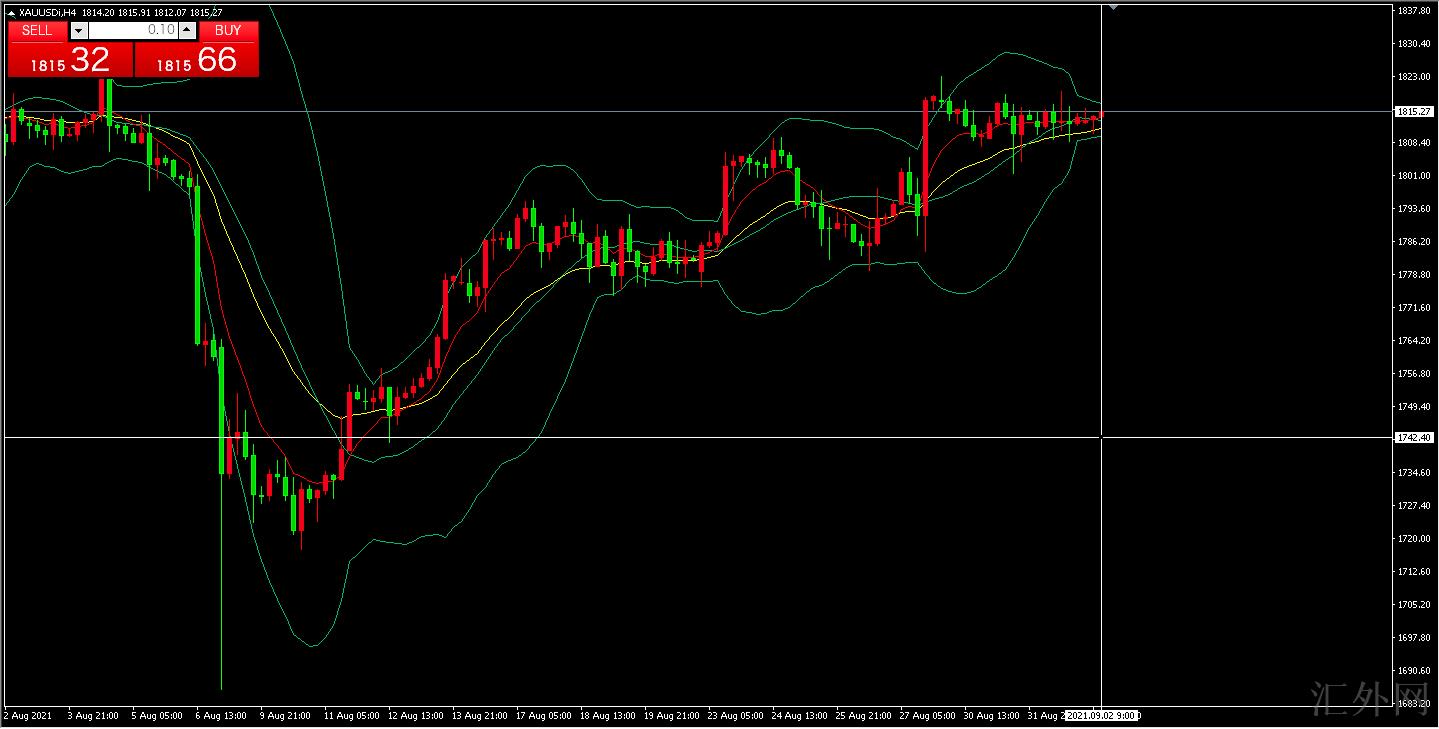Click the 2021.09.02 9:00 crosshair time label

click(x=1102, y=716)
